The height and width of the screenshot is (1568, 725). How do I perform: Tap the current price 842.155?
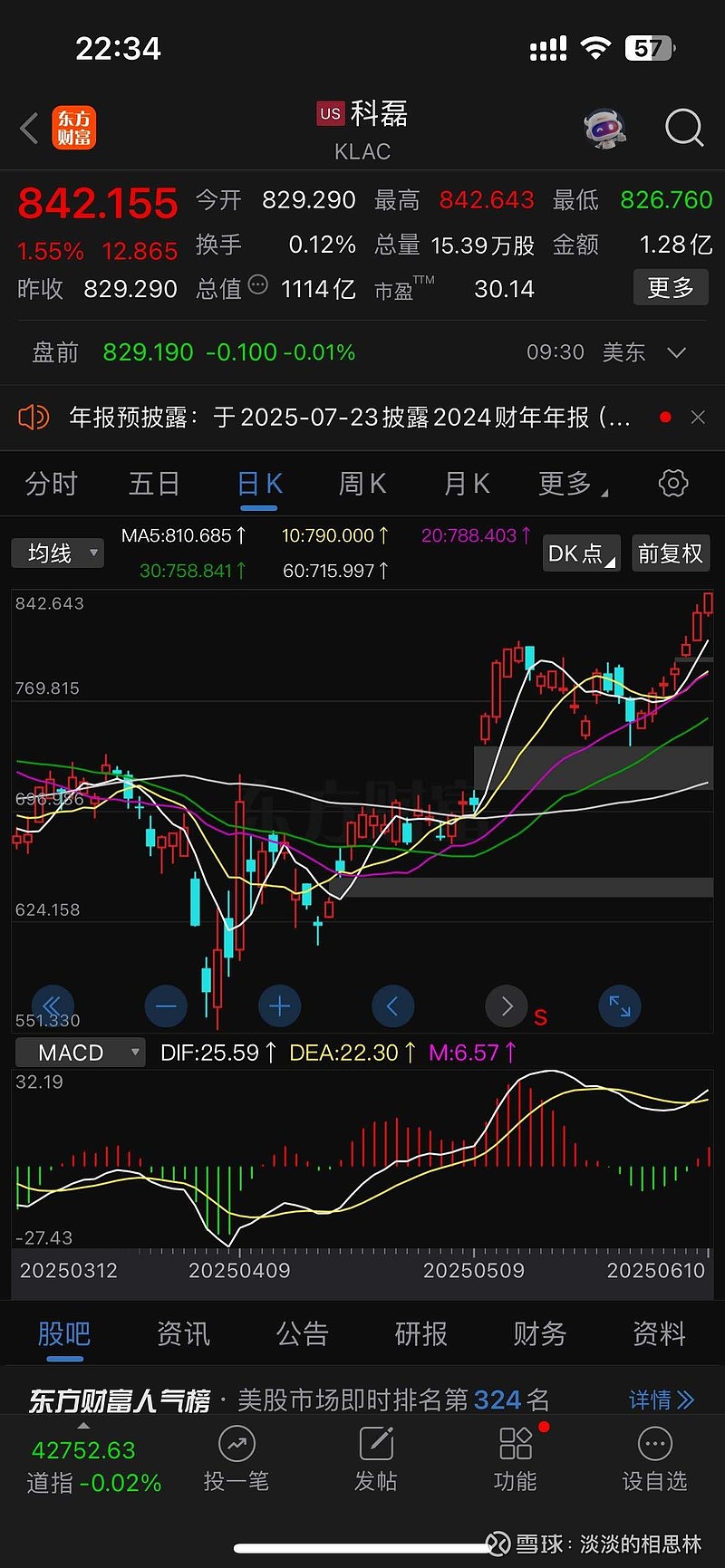[x=98, y=203]
